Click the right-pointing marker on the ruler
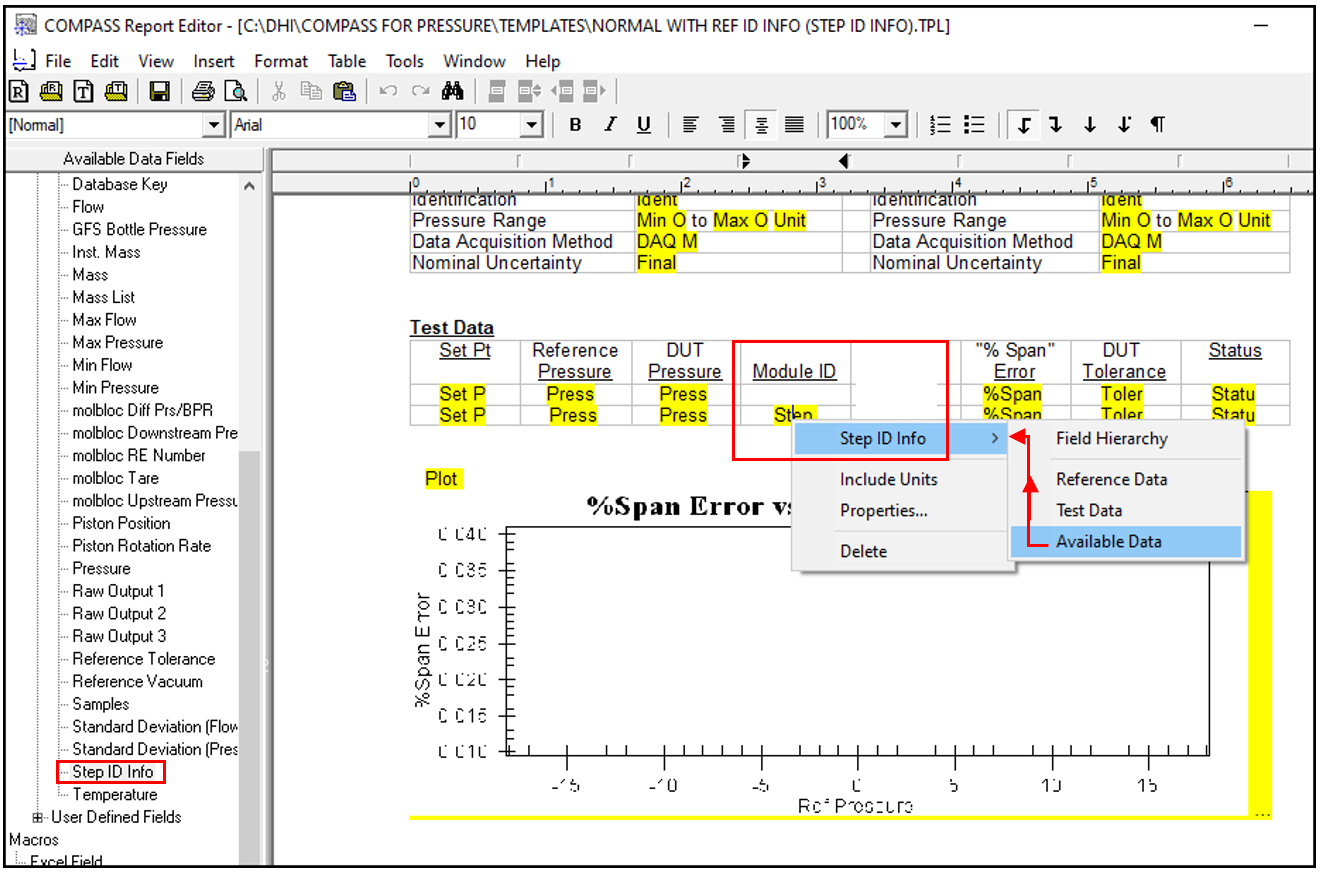The height and width of the screenshot is (873, 1322). click(744, 160)
